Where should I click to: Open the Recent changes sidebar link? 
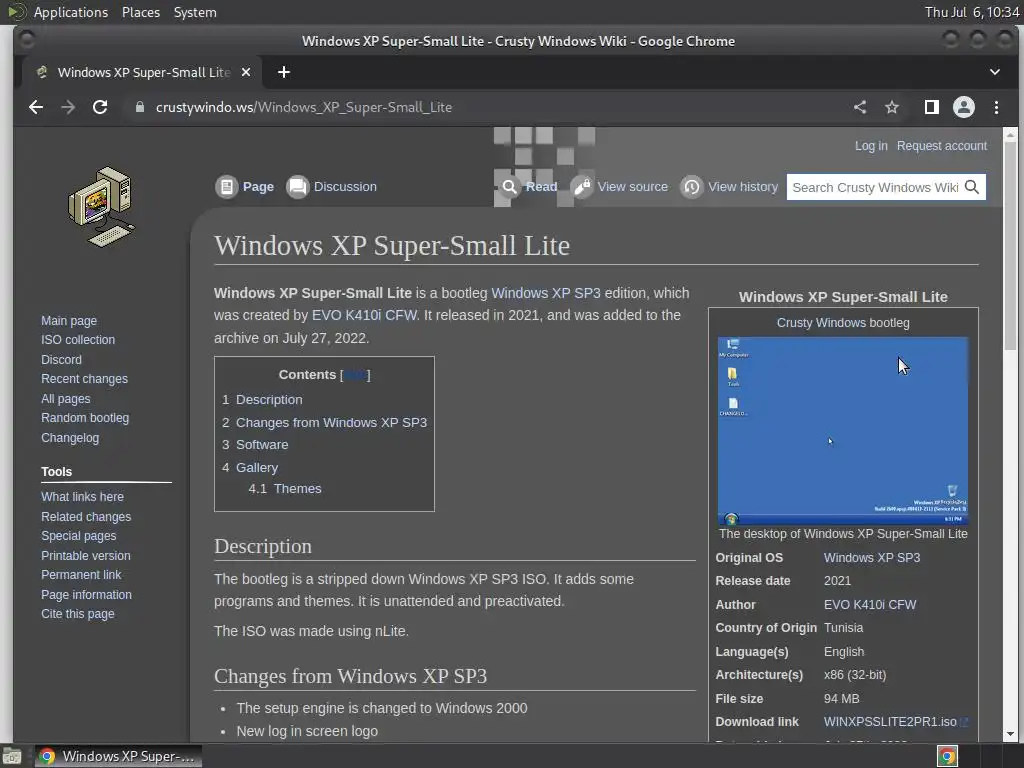pos(84,379)
